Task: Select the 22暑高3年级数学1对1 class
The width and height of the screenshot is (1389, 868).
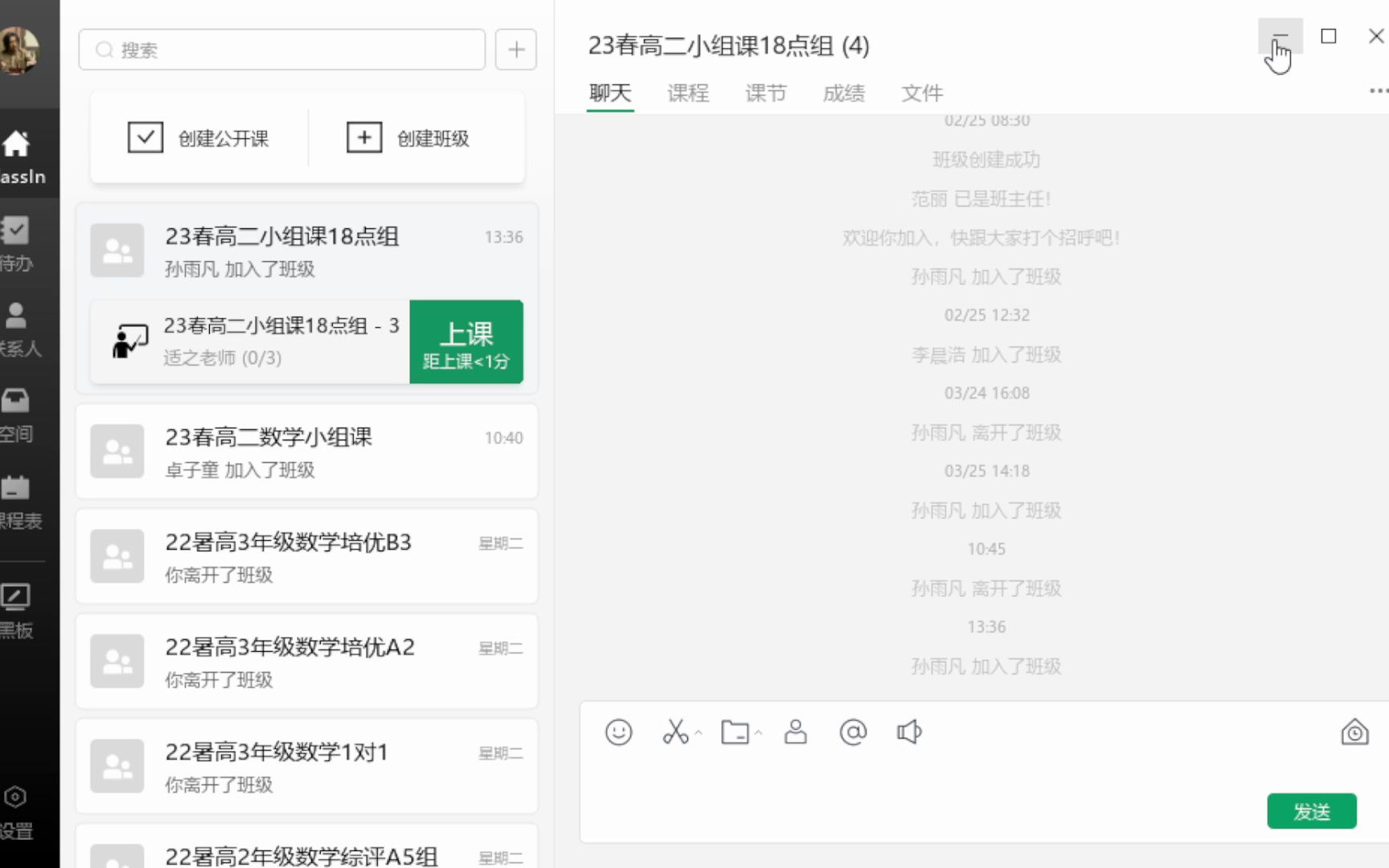Action: (306, 766)
